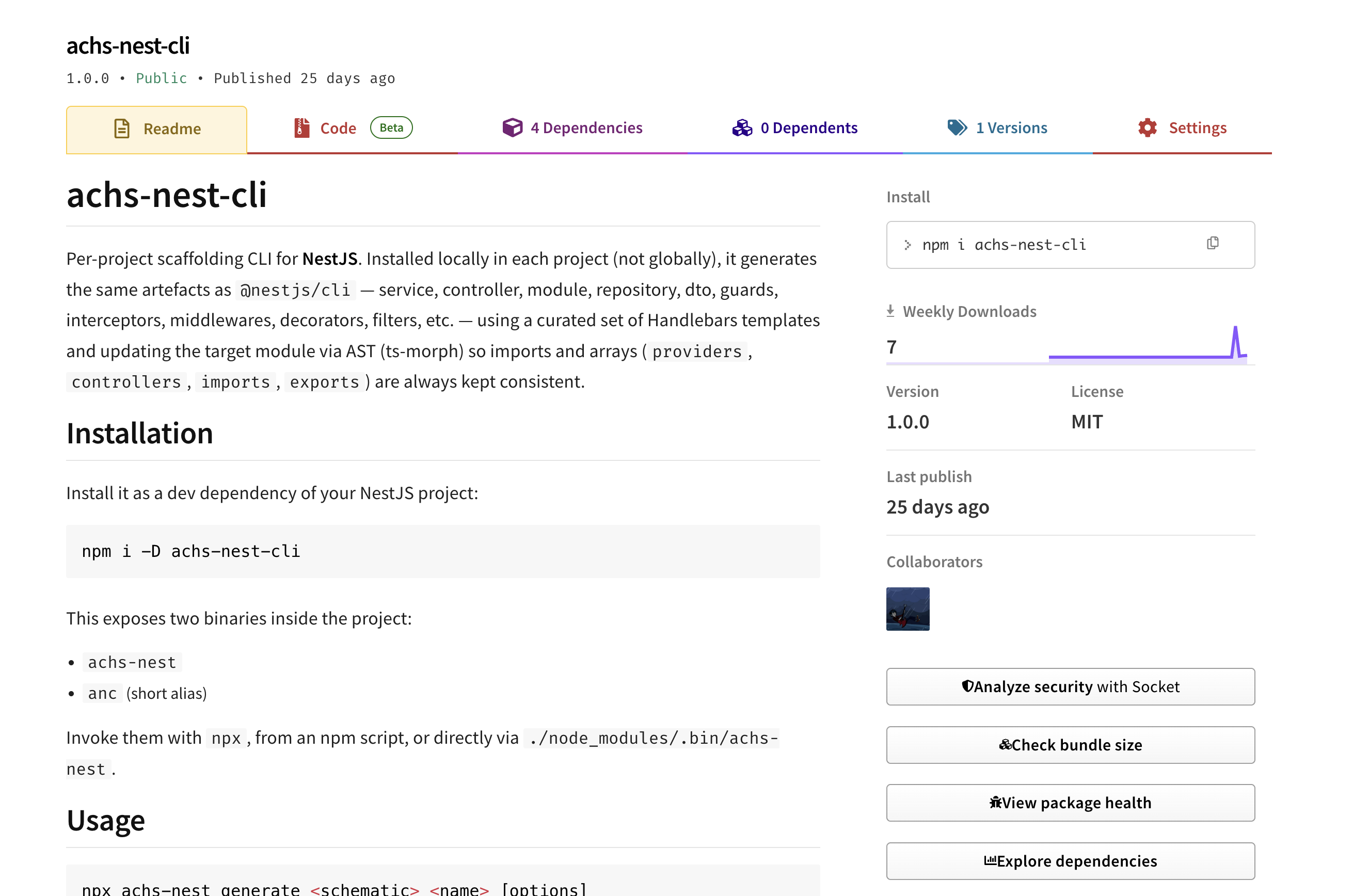Click the Dependencies box icon
This screenshot has height=896, width=1369.
pyautogui.click(x=513, y=127)
